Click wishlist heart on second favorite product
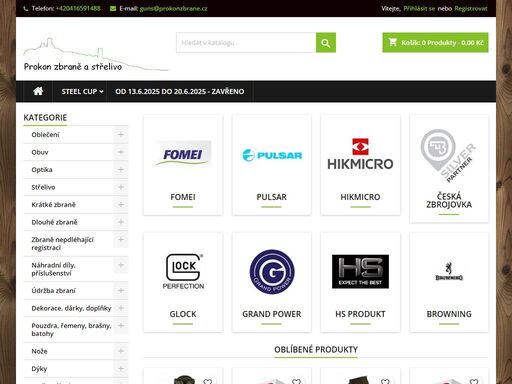The image size is (512, 384). tap(296, 381)
